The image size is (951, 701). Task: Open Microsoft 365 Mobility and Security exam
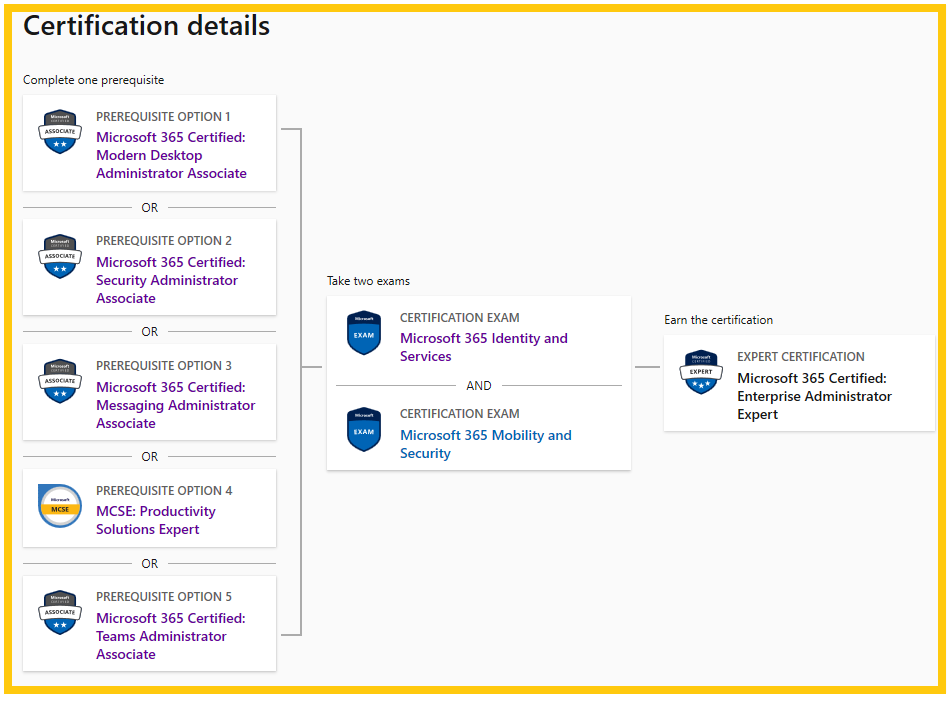485,444
